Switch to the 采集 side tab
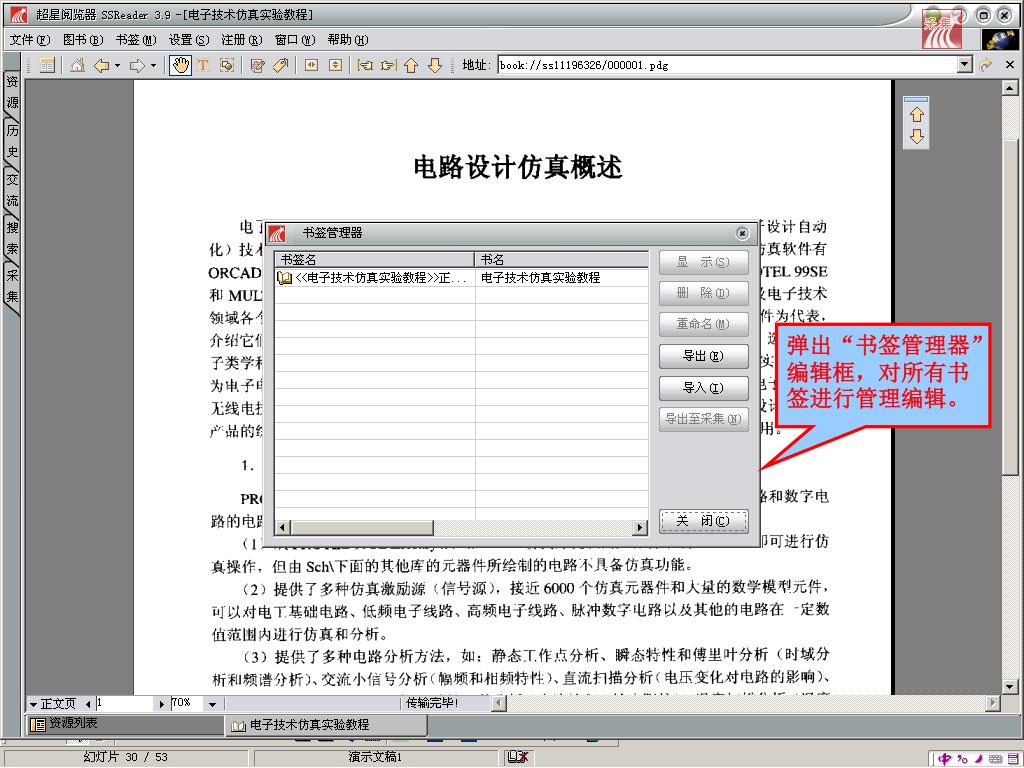This screenshot has height=768, width=1024. click(12, 286)
